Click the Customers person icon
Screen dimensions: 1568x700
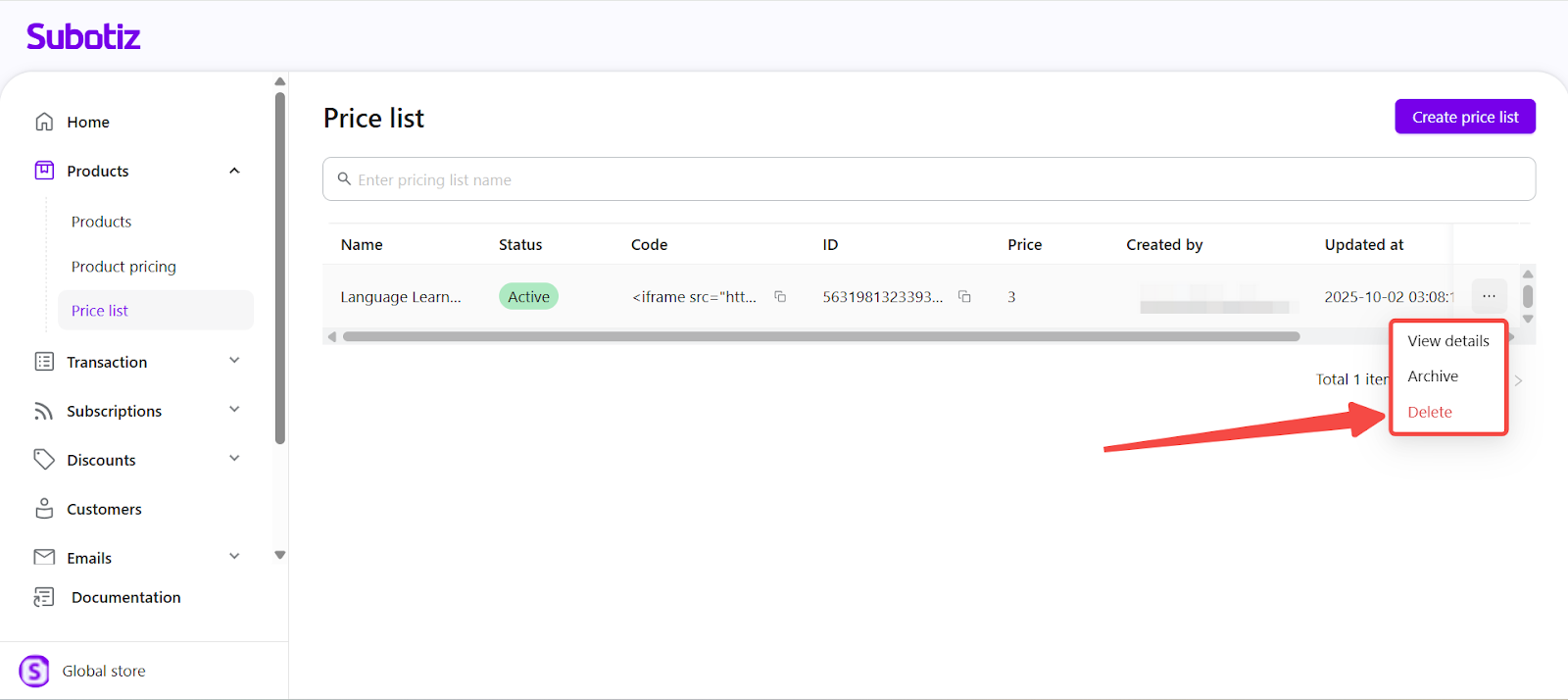44,509
